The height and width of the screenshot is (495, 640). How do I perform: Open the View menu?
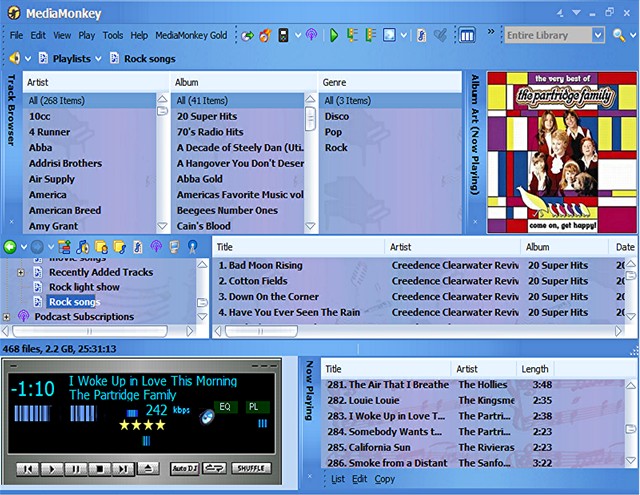pyautogui.click(x=62, y=36)
